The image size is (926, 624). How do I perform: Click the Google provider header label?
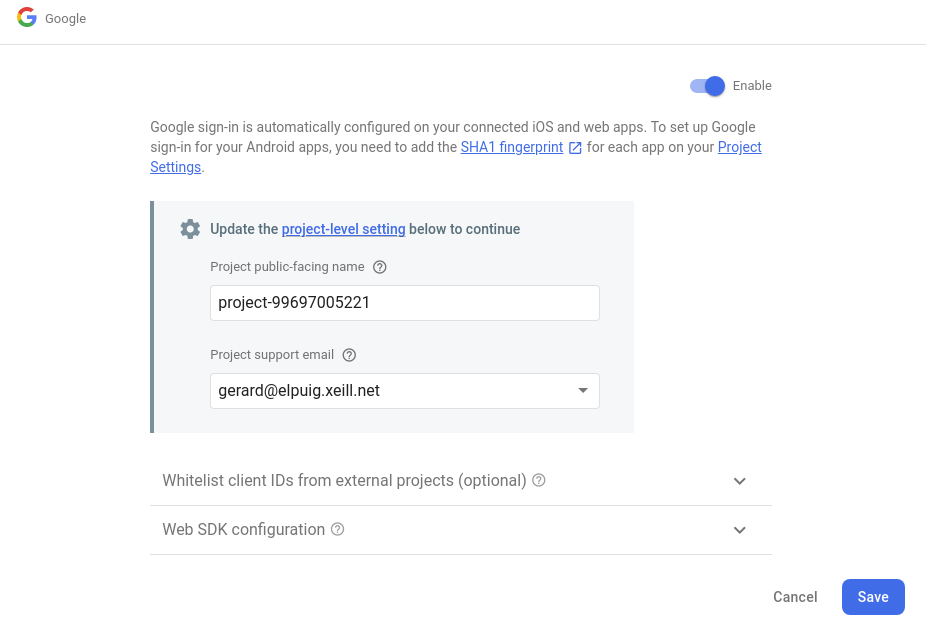[x=66, y=19]
